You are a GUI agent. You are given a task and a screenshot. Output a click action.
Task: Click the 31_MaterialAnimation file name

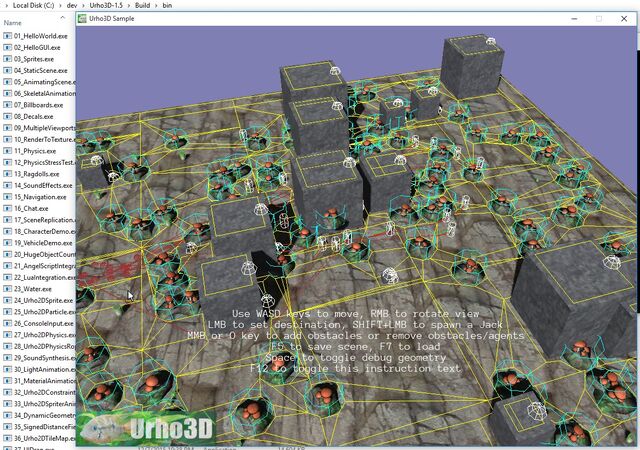(44, 381)
